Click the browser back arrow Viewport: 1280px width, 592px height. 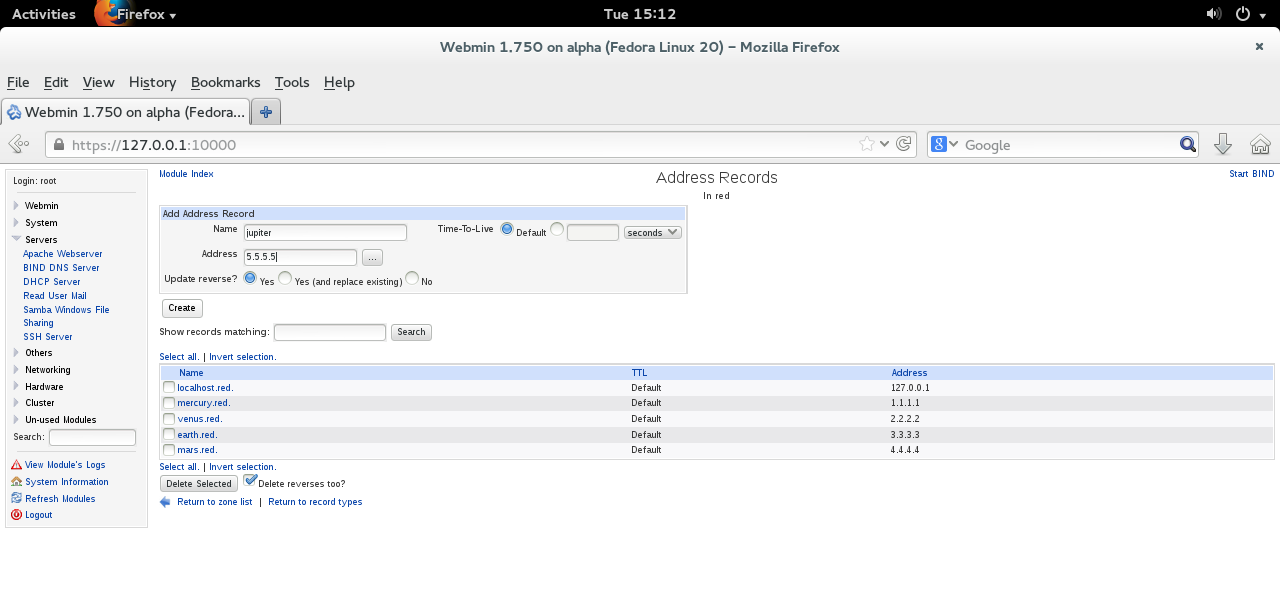18,144
